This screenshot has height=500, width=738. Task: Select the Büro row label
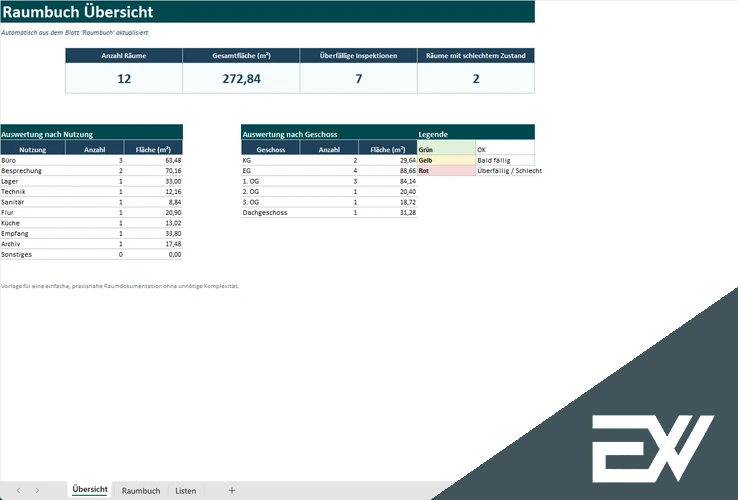(x=32, y=160)
